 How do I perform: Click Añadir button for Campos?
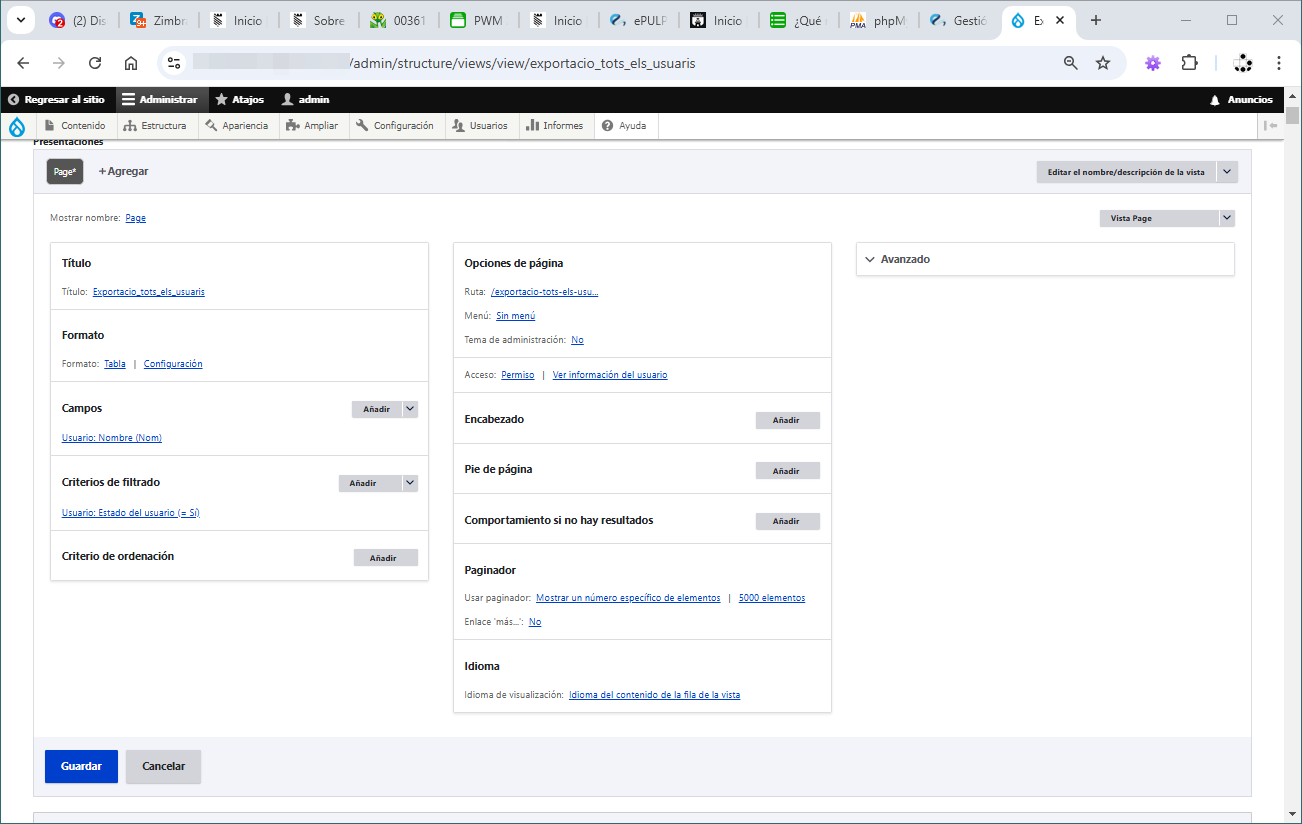coord(377,409)
